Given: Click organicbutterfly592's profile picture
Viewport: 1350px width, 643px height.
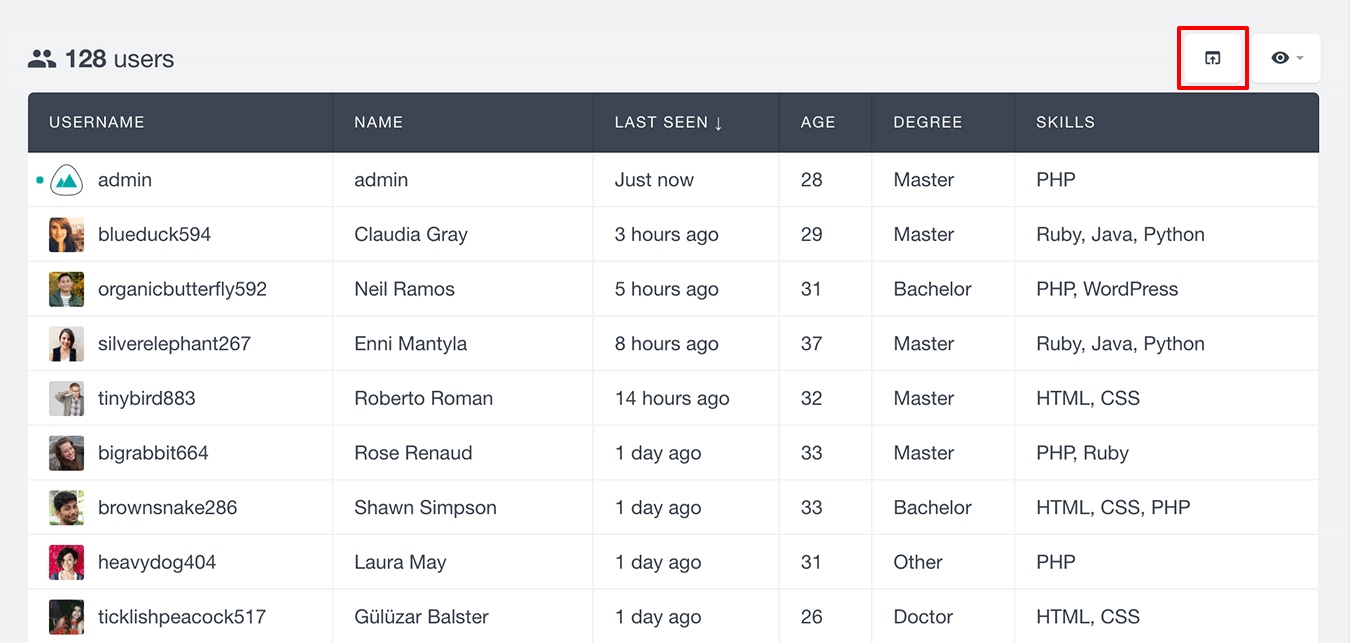Looking at the screenshot, I should 66,289.
